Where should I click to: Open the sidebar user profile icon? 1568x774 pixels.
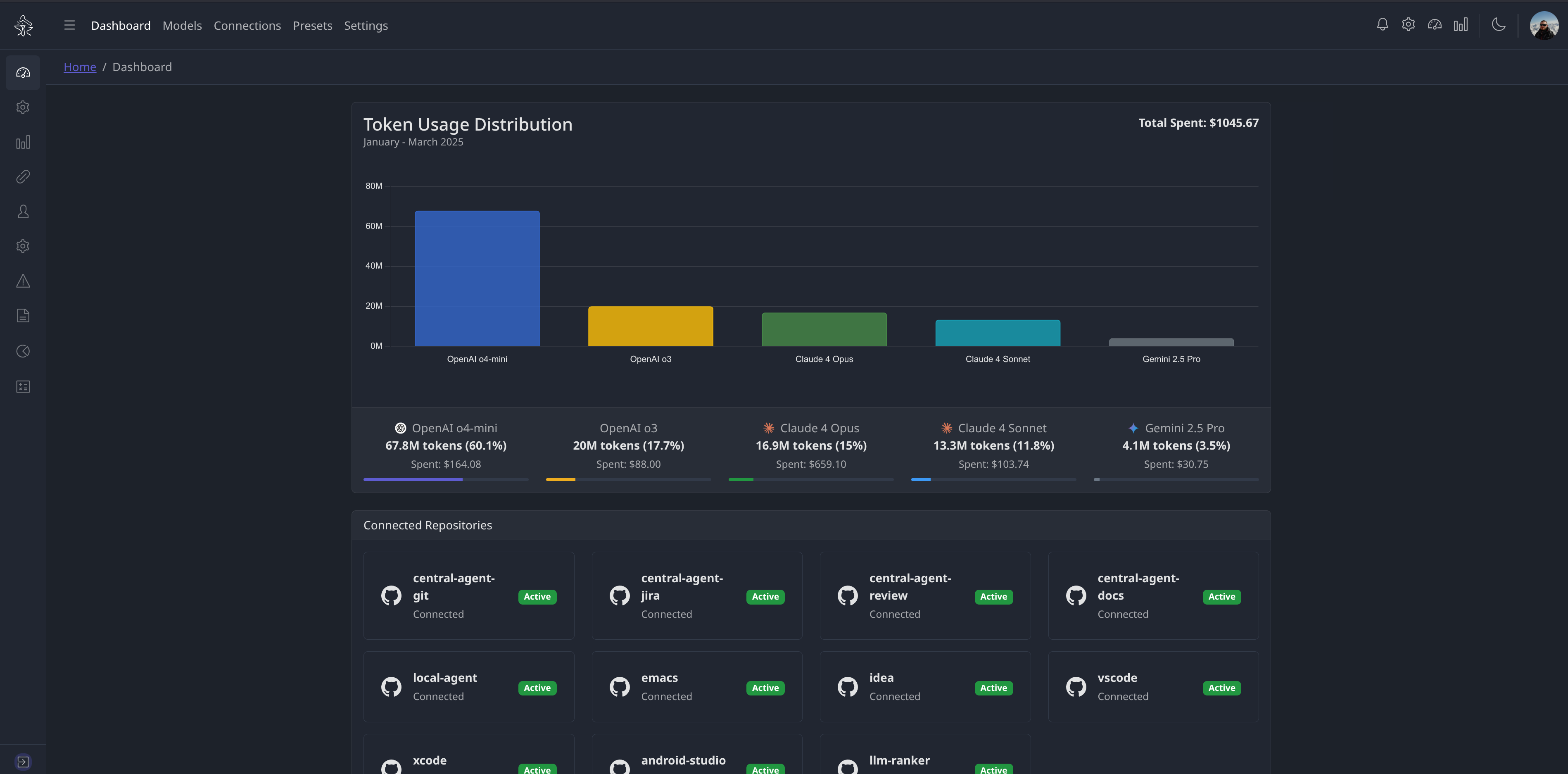pyautogui.click(x=23, y=211)
